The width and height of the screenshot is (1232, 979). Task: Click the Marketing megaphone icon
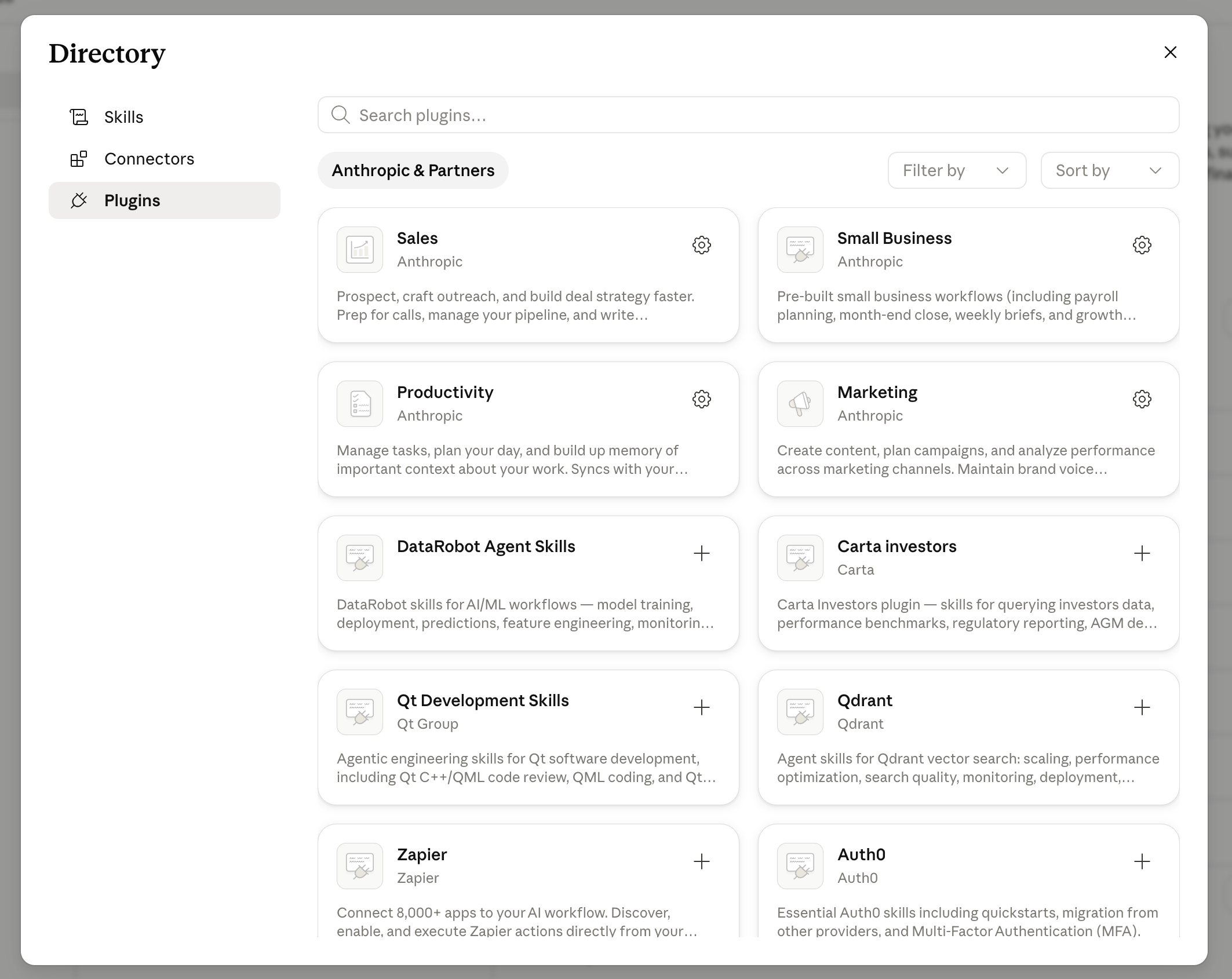(x=800, y=404)
